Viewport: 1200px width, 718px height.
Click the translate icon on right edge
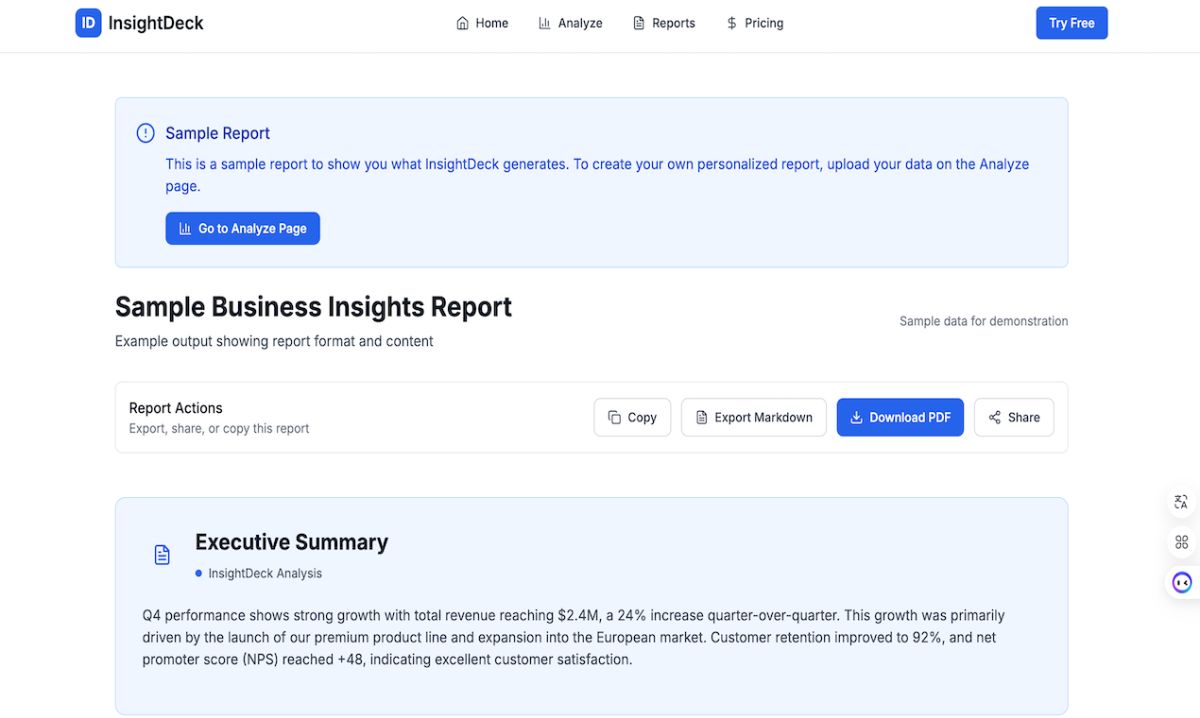[1181, 502]
